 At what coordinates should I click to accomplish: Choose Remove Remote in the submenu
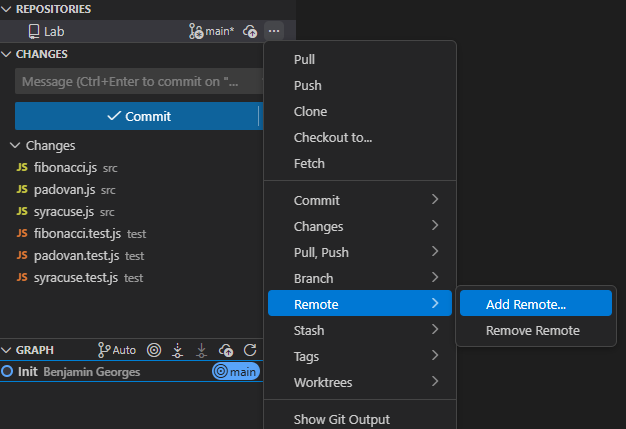(x=532, y=330)
